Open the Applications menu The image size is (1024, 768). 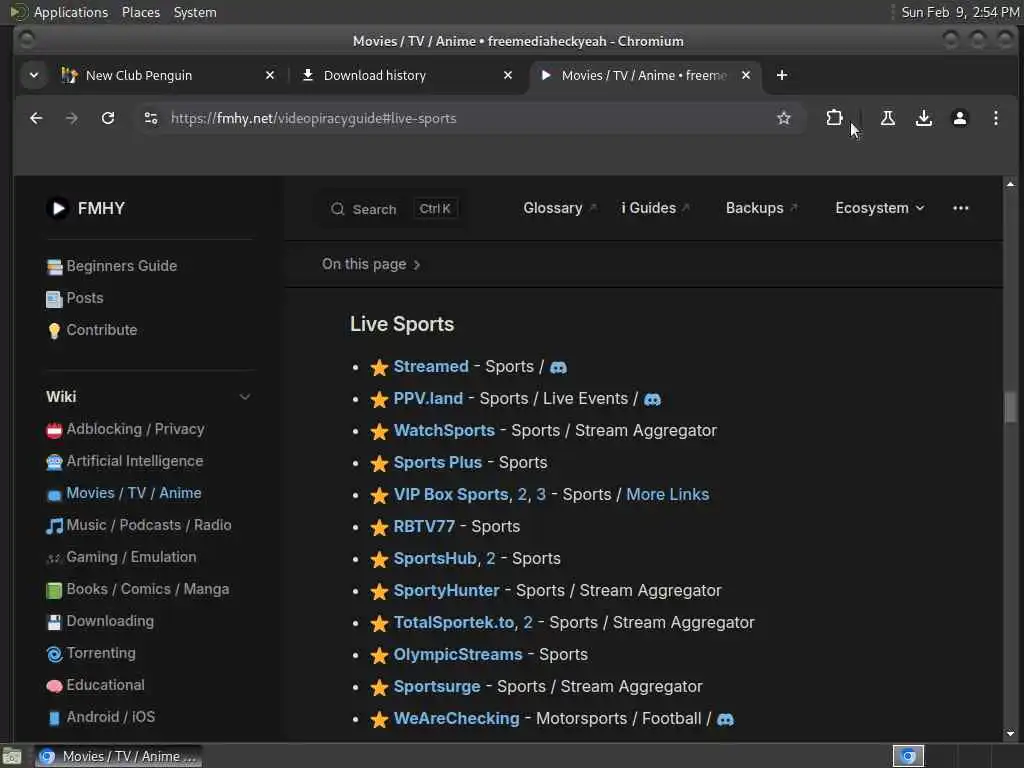pos(71,12)
